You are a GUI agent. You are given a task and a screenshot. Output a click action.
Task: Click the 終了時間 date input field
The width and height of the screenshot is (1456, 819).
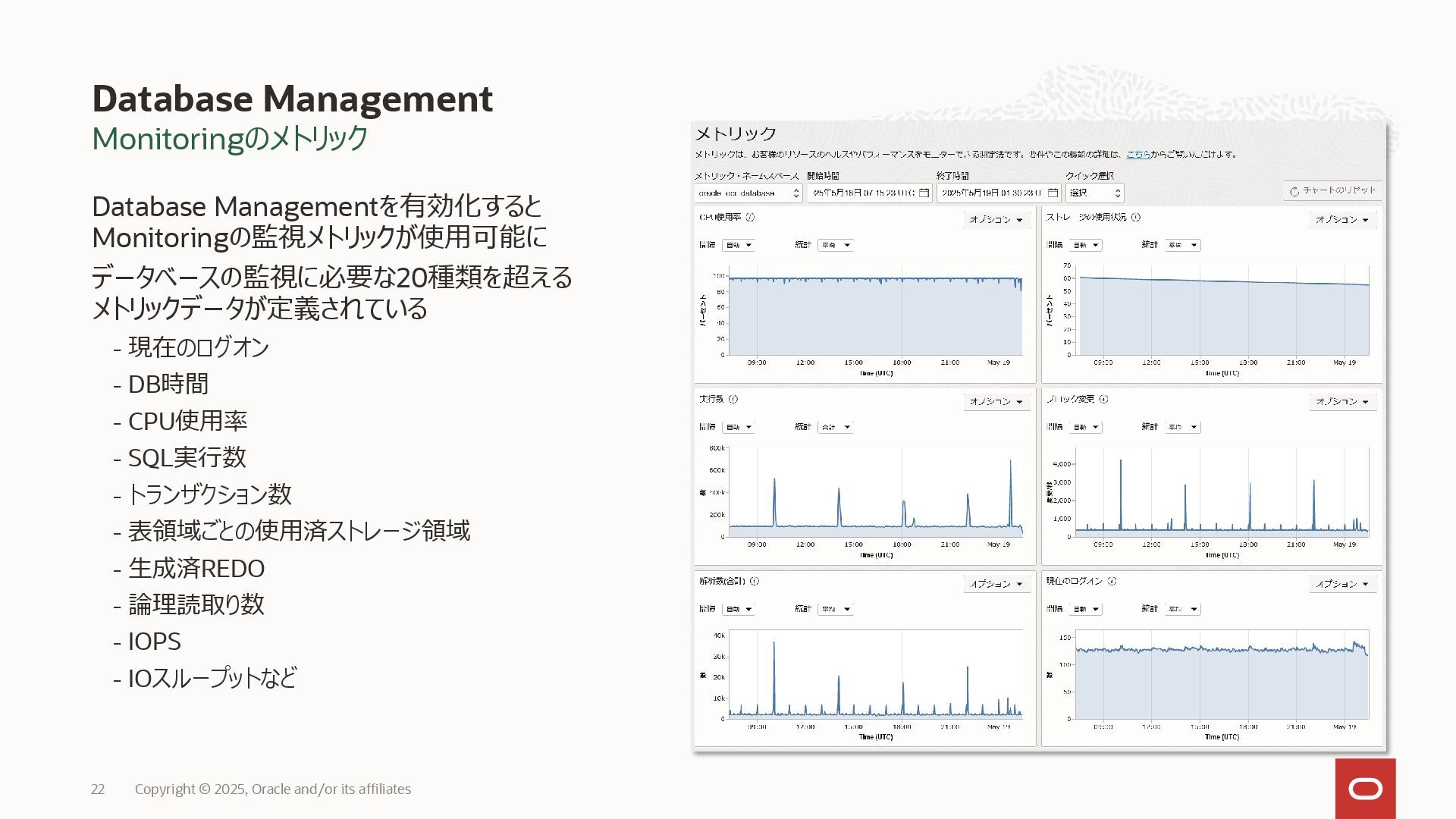[990, 193]
